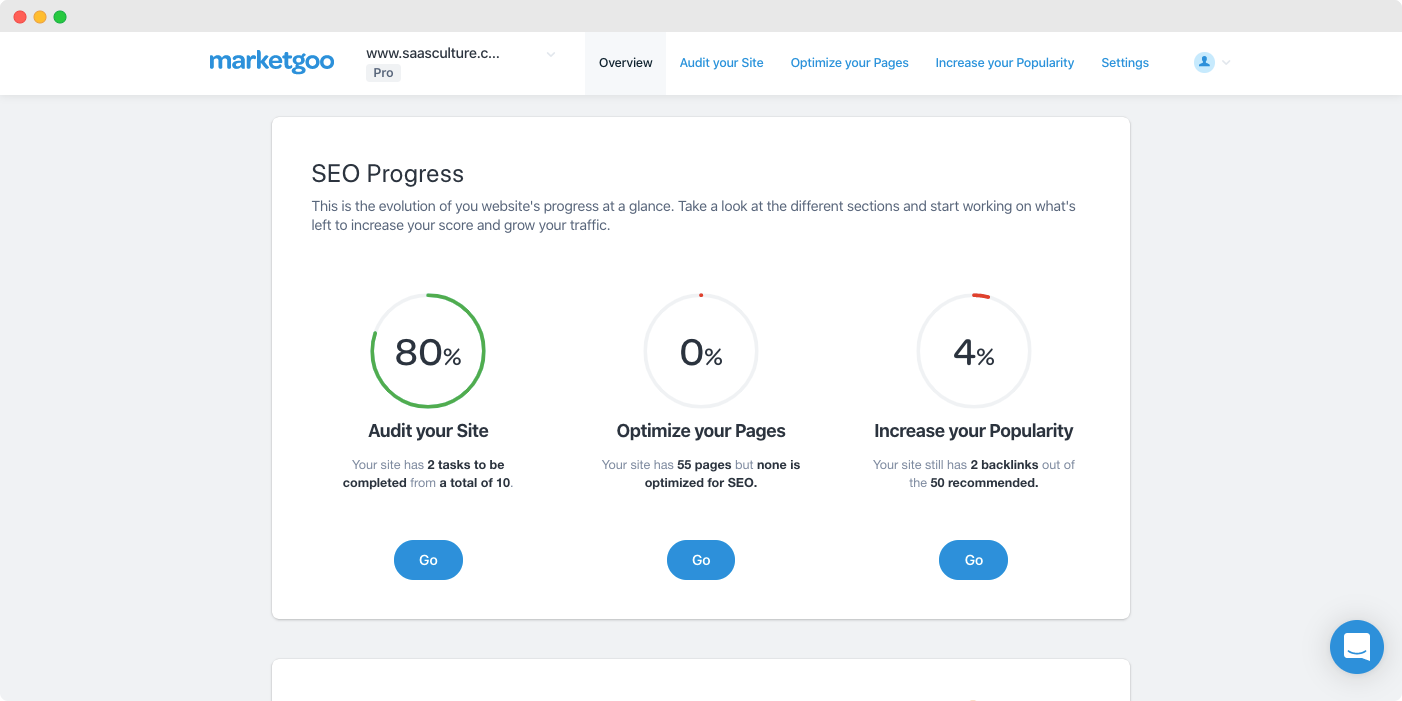Image resolution: width=1402 pixels, height=701 pixels.
Task: Click the green macOS maximize button
Action: click(60, 17)
